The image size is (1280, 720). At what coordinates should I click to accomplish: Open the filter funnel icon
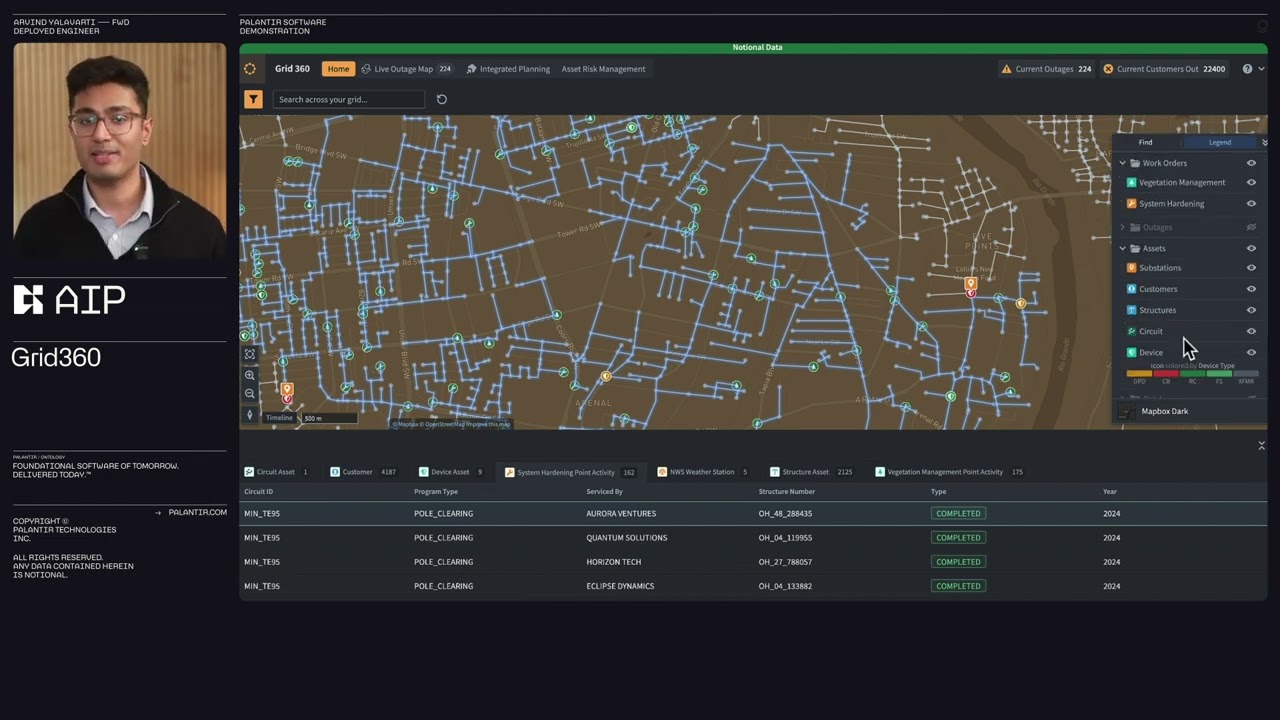pos(253,99)
